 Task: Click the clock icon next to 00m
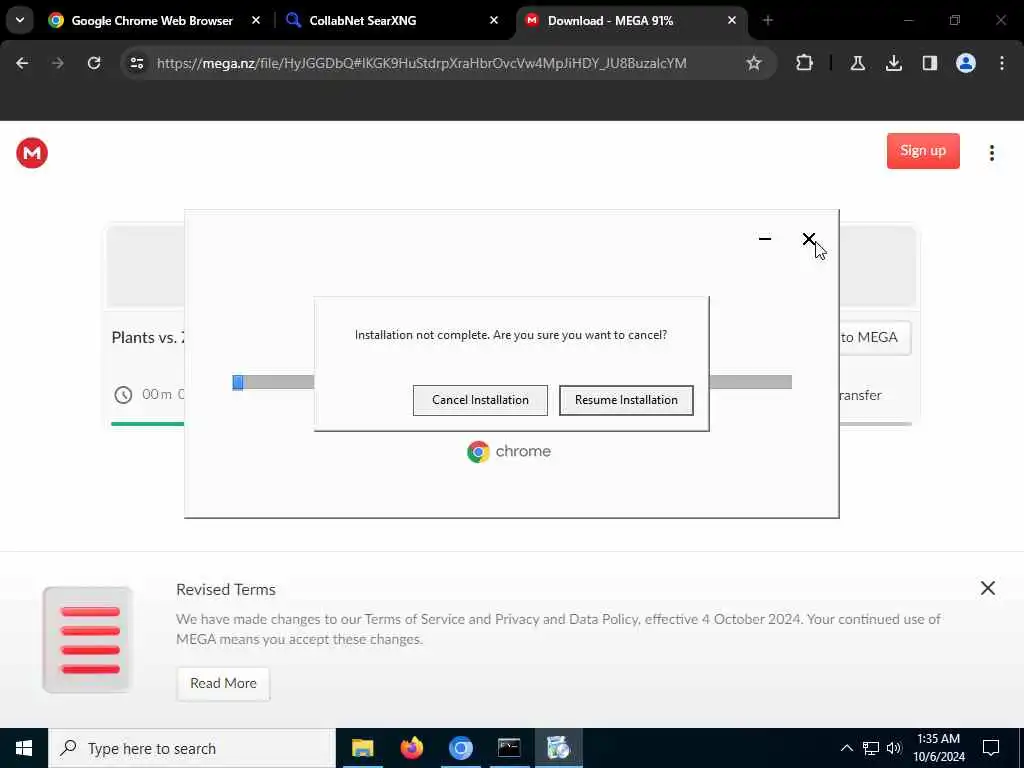(123, 395)
